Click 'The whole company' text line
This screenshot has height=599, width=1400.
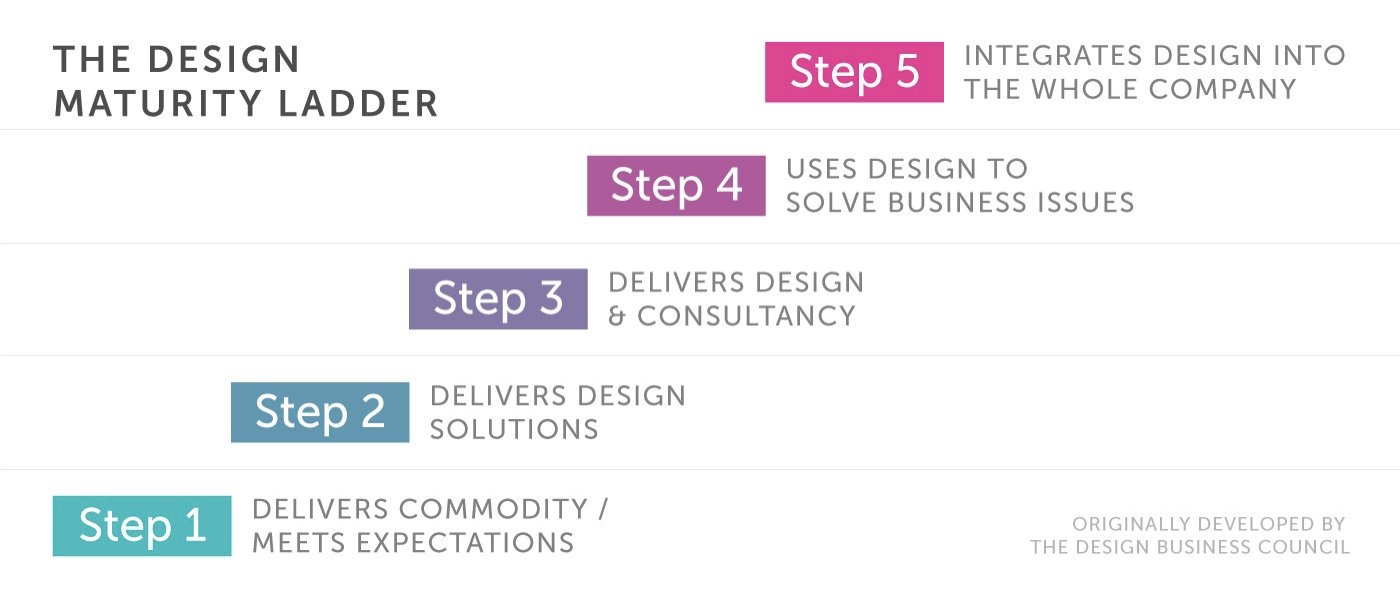pos(1130,89)
